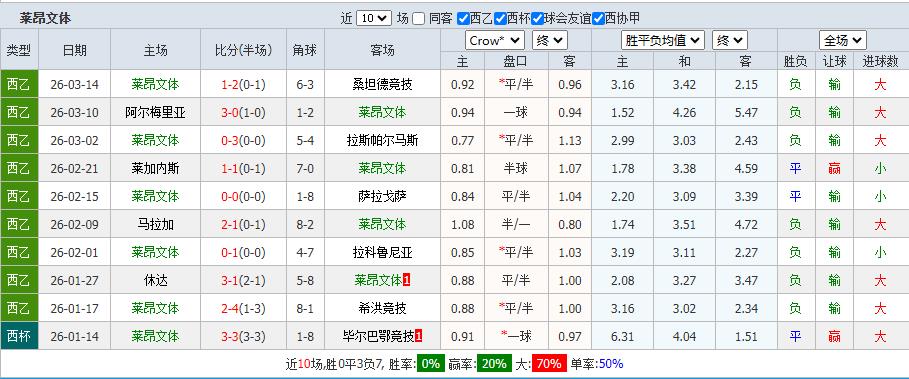Click the 70% 大 rate badge
Viewport: 909px width, 379px height.
click(x=549, y=364)
